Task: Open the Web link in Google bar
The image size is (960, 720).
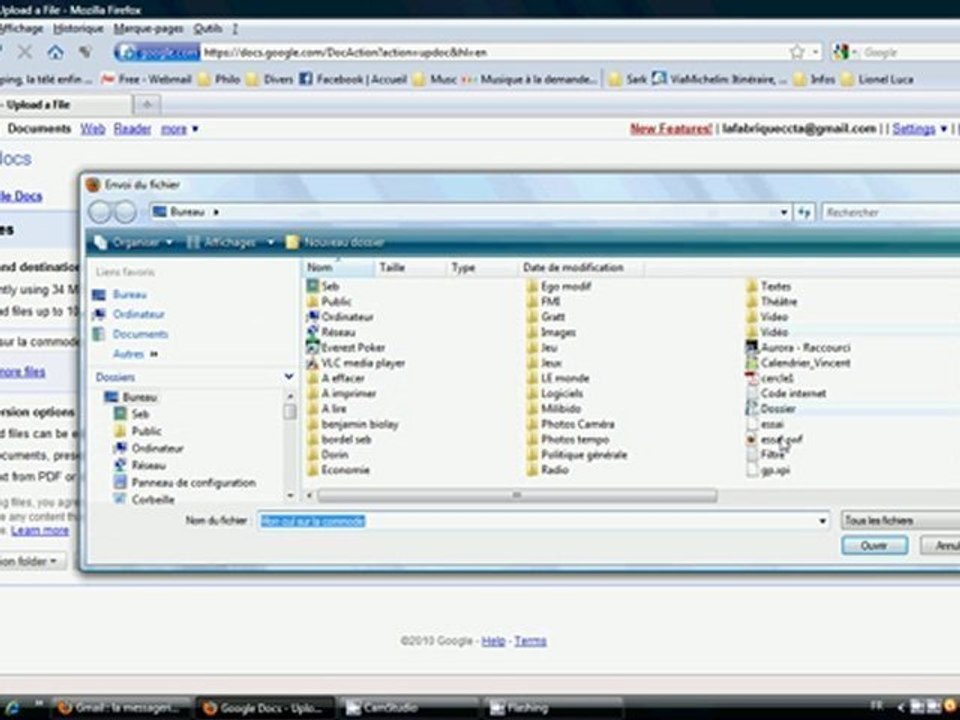Action: click(92, 129)
